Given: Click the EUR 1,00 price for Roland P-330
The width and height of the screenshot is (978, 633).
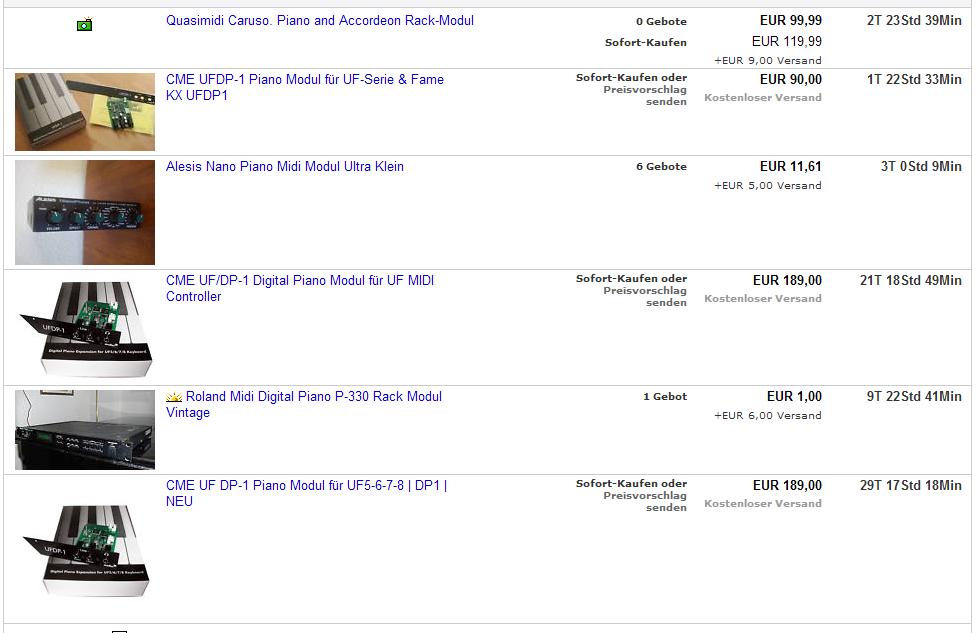Looking at the screenshot, I should pos(794,397).
